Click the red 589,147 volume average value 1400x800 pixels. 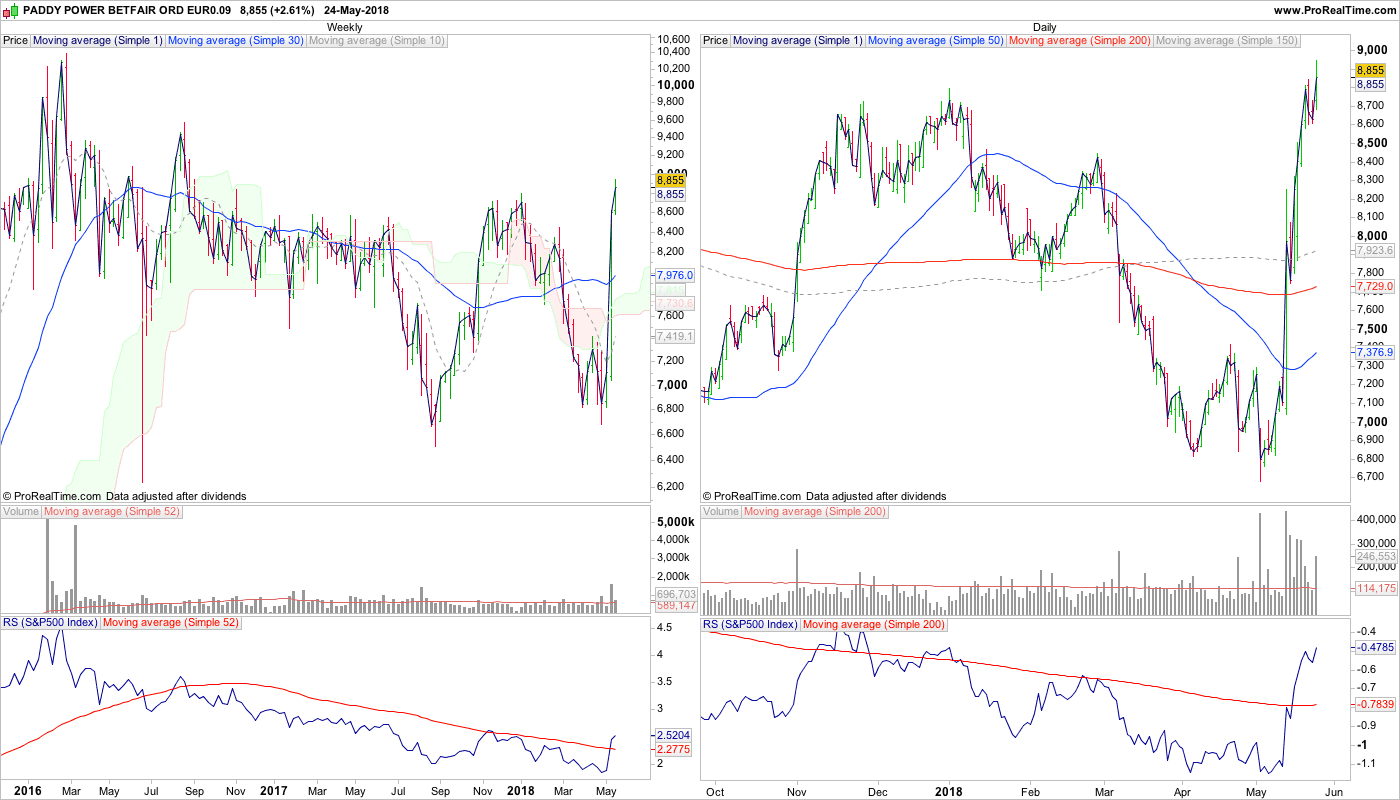(x=675, y=605)
